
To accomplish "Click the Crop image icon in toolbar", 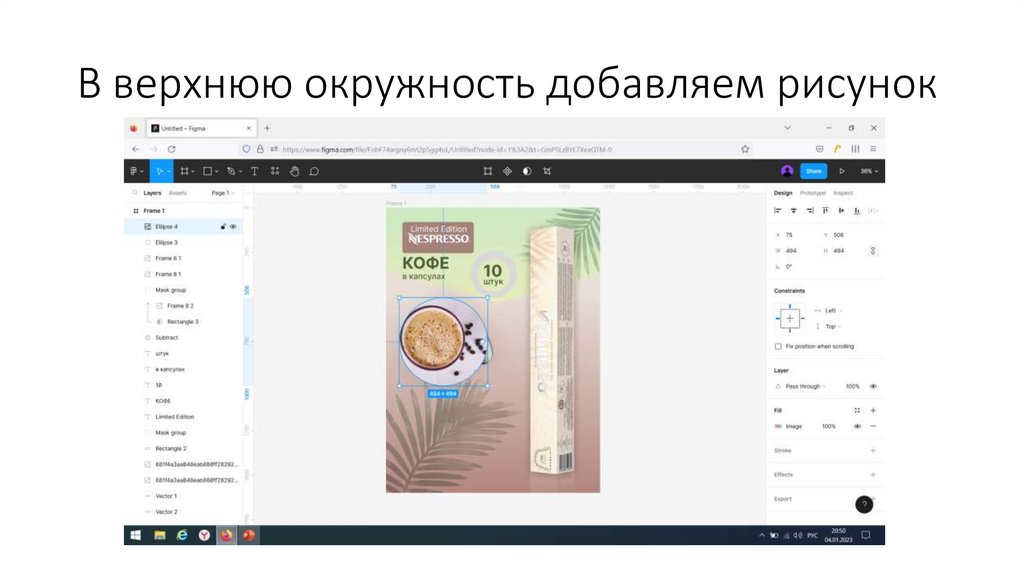I will point(547,171).
